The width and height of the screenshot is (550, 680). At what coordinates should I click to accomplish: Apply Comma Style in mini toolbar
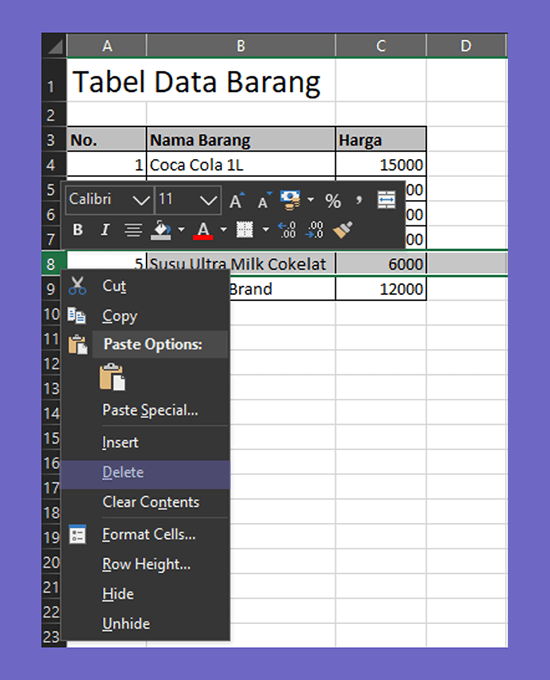point(359,200)
